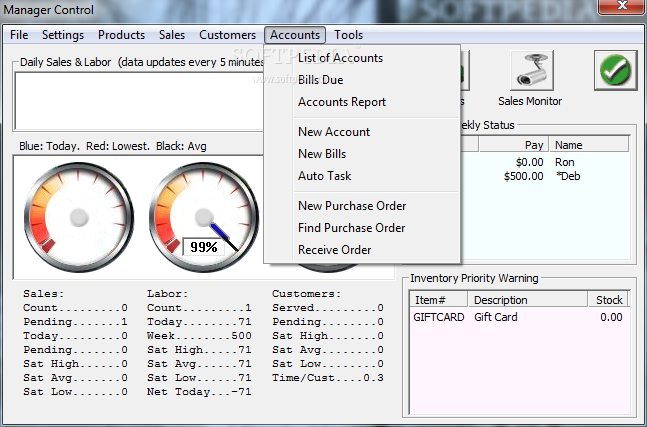The height and width of the screenshot is (427, 647).
Task: Choose New Account menu entry
Action: point(362,132)
